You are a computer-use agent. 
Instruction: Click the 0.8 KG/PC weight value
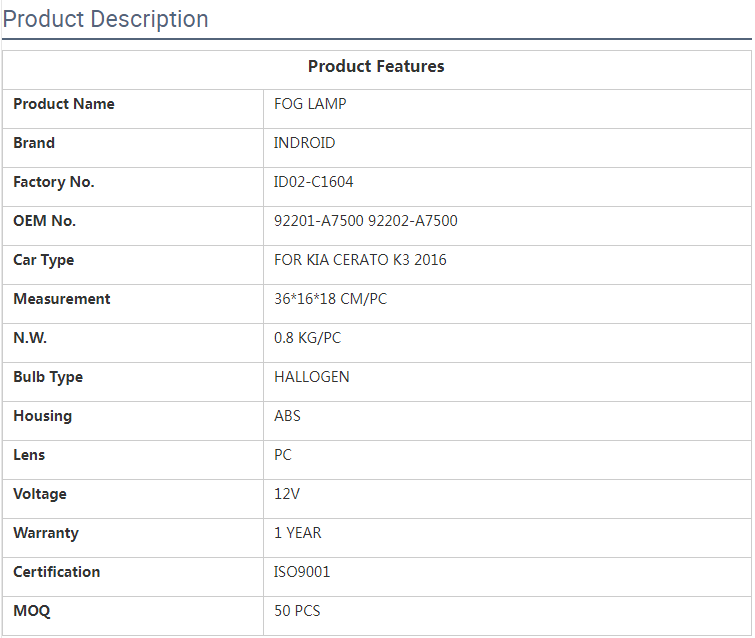307,338
